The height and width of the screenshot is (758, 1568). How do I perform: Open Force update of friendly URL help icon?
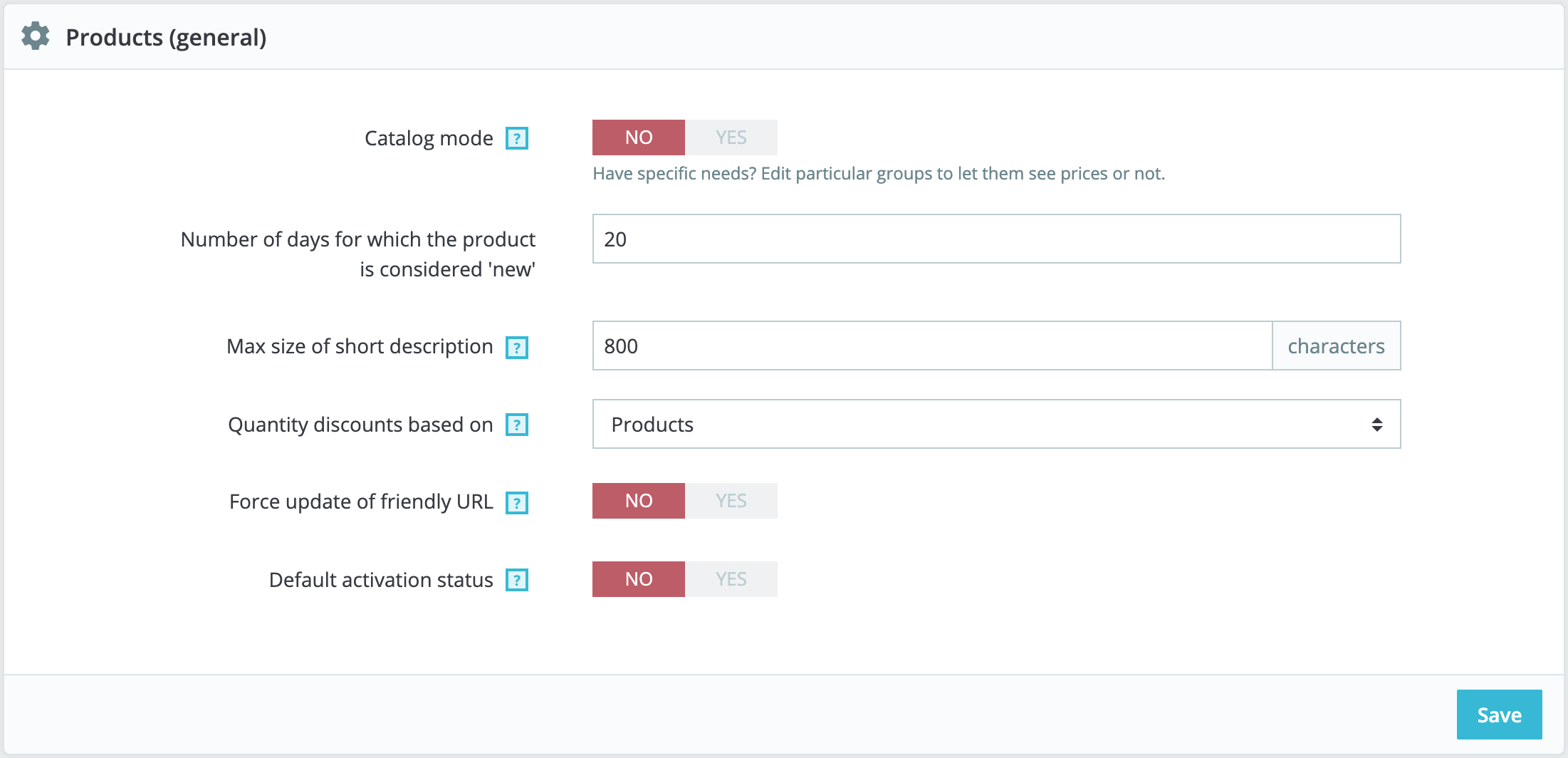517,503
